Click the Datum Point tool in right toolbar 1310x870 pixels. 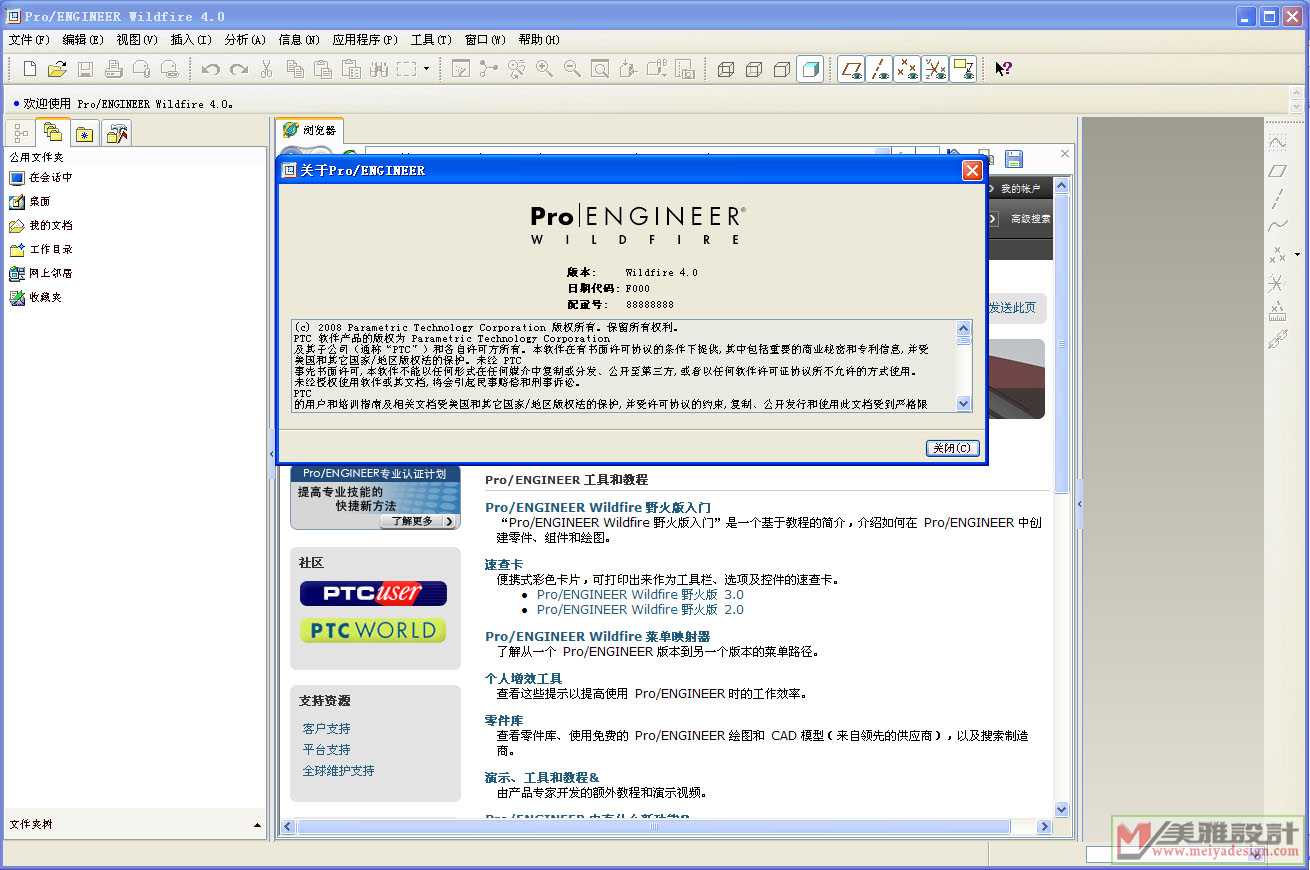pyautogui.click(x=1277, y=255)
